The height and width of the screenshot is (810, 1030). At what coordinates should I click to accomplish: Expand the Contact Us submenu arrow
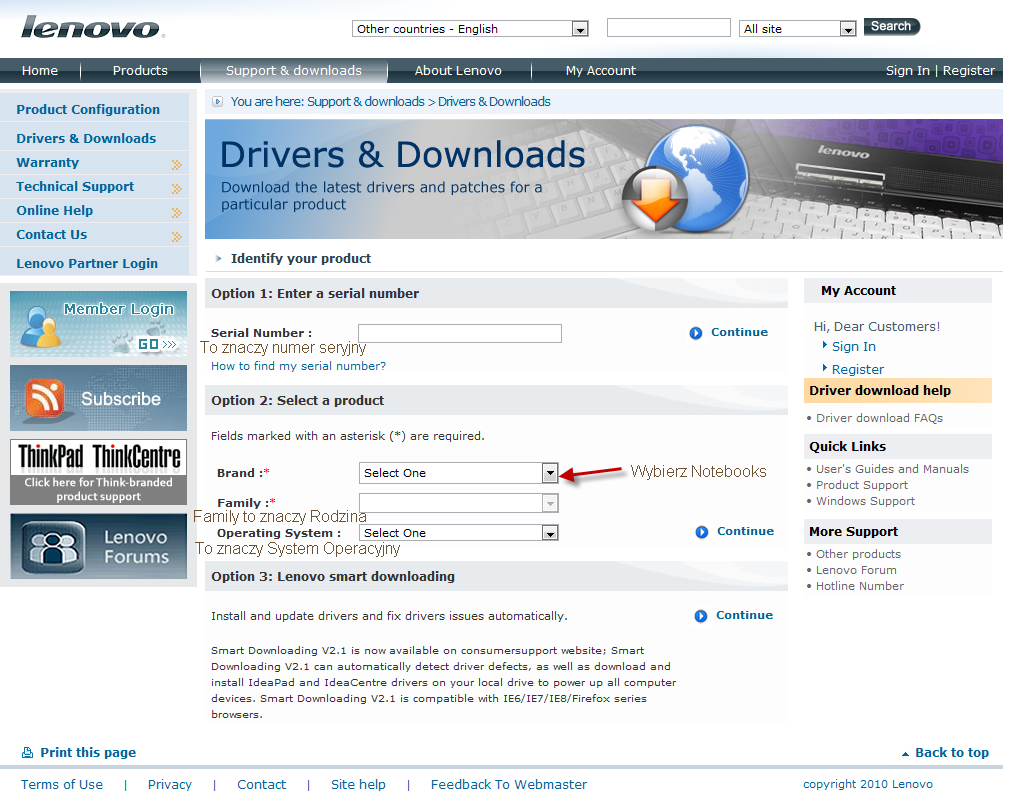tap(177, 236)
